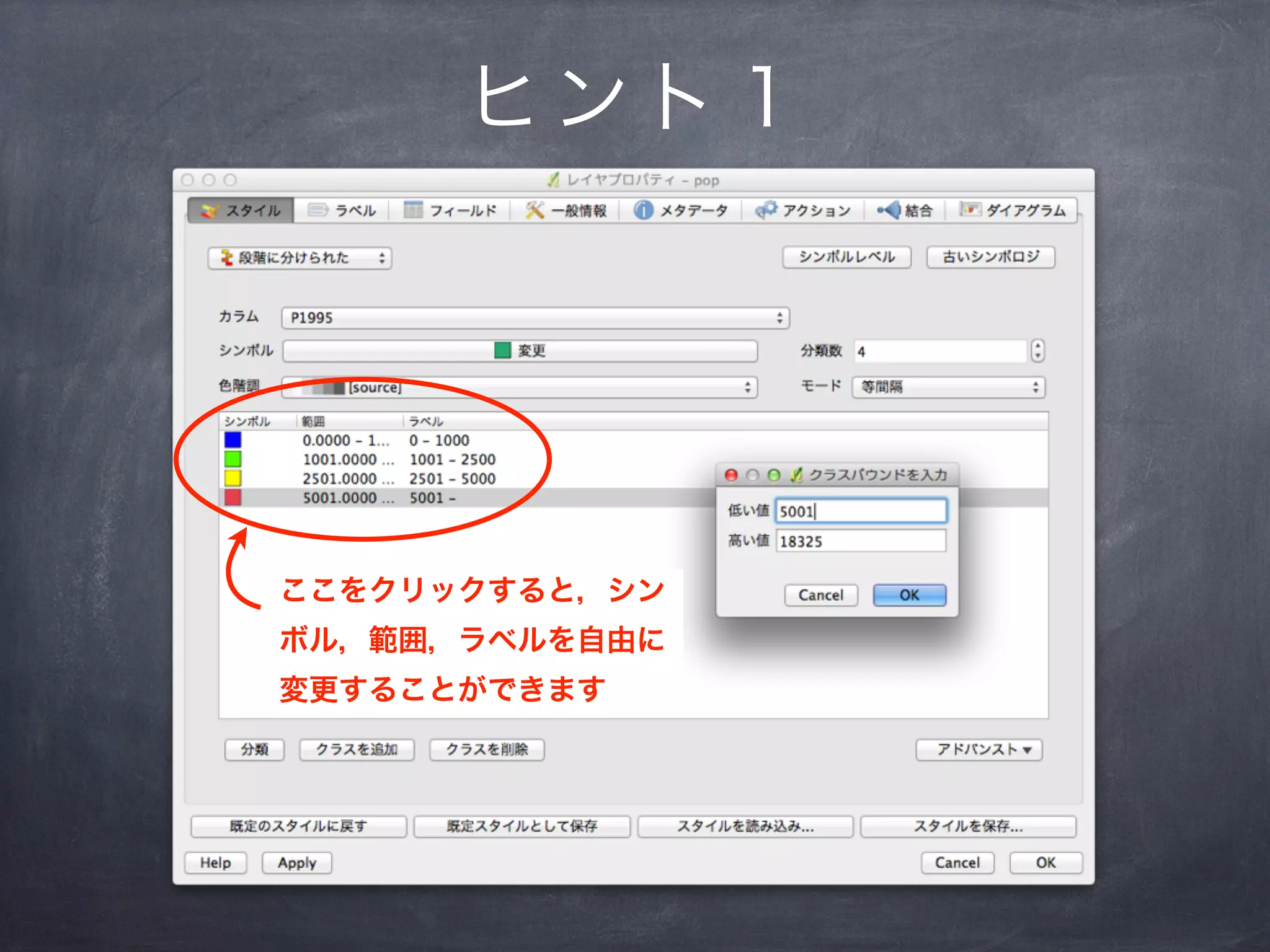This screenshot has width=1270, height=952.
Task: Open the モード 等間隔 dropdown
Action: [948, 387]
